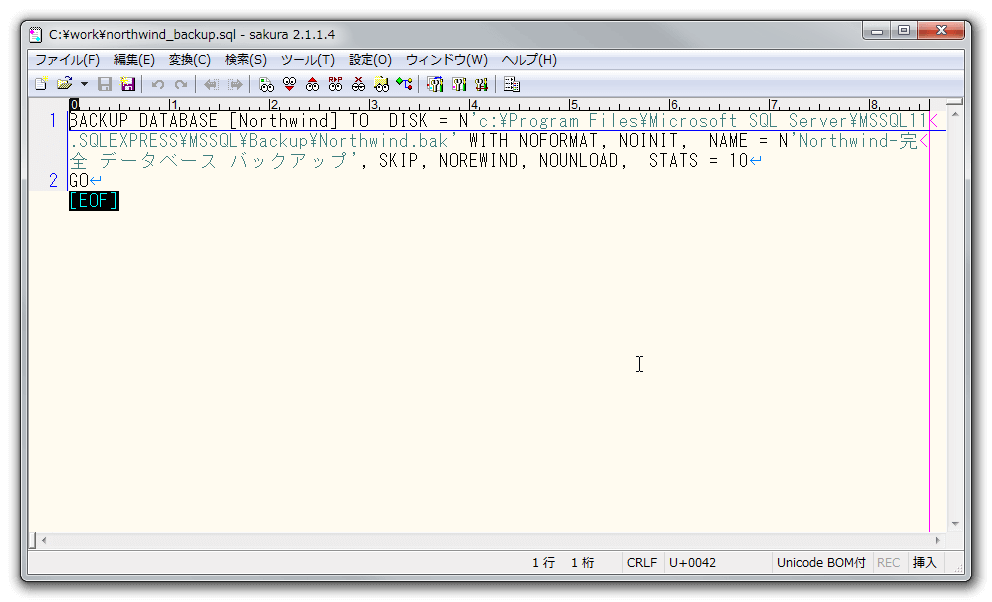Toggle the REC macro recording indicator

coord(888,563)
